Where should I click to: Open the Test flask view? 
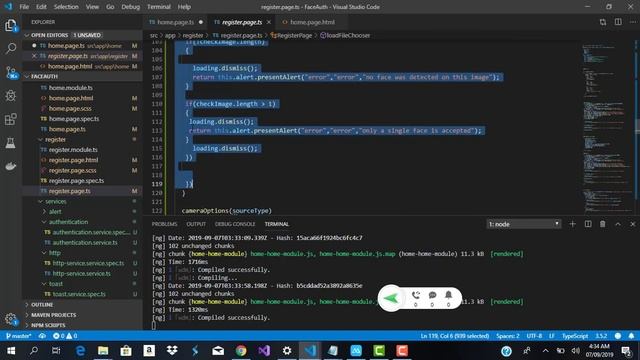pos(11,143)
